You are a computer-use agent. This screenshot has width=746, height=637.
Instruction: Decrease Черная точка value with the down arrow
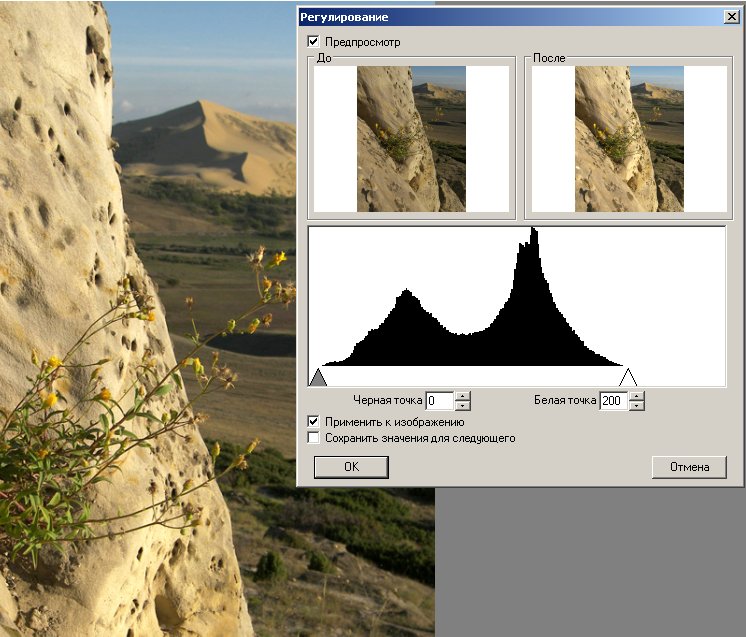(462, 406)
